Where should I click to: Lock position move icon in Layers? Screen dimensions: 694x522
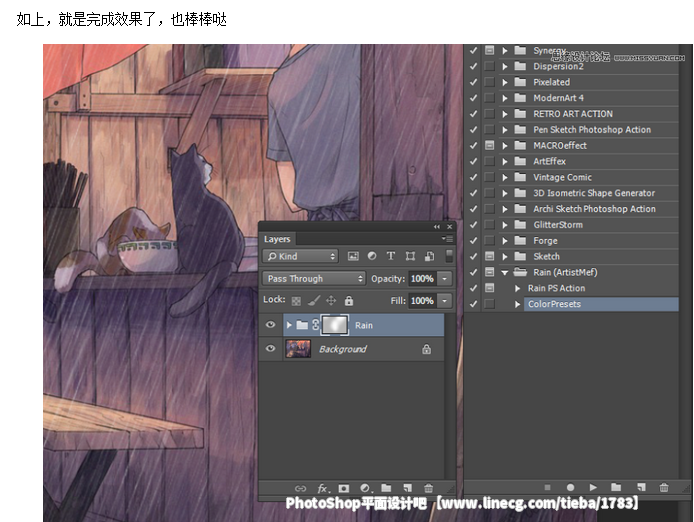click(331, 301)
